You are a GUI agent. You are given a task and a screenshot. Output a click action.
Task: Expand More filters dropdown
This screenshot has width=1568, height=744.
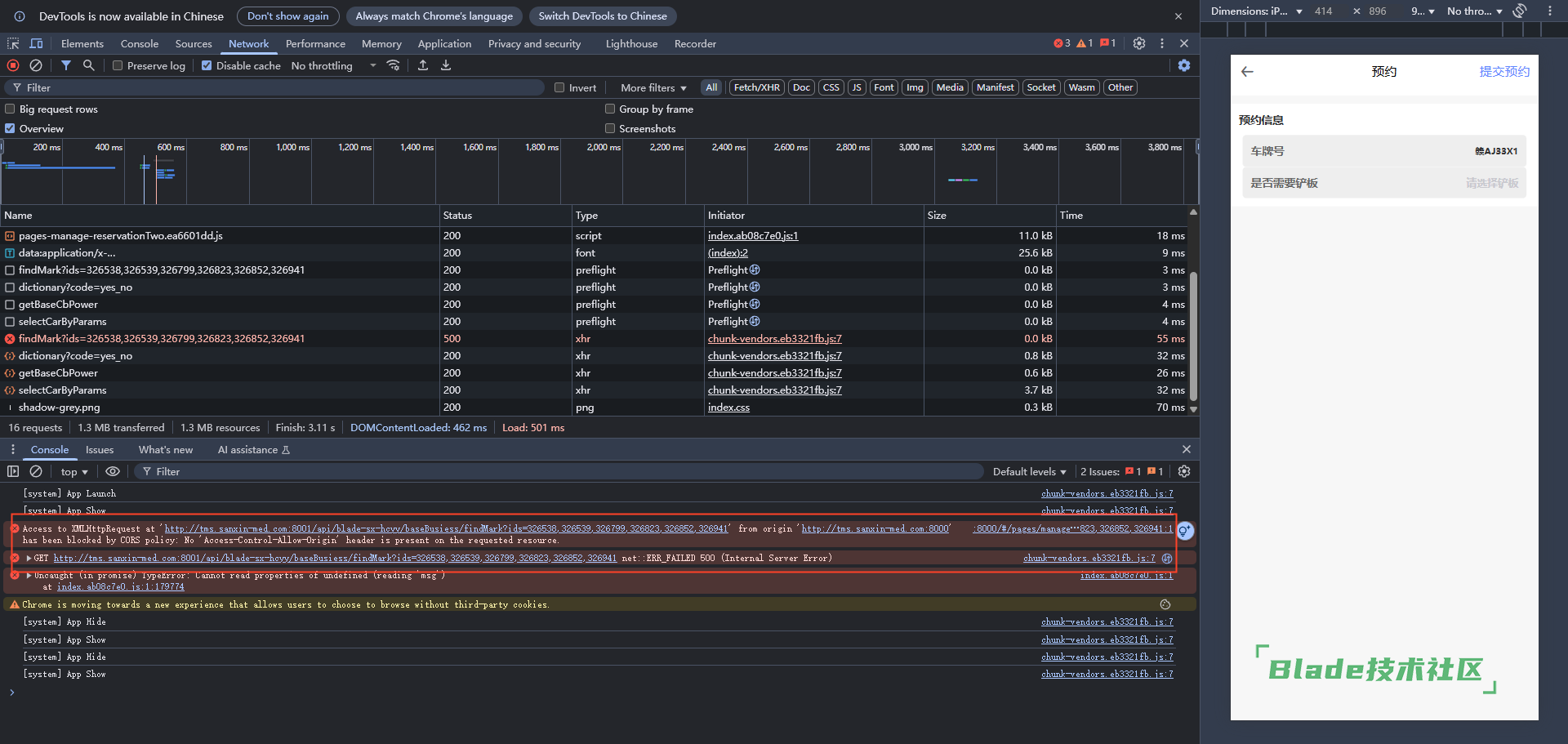click(x=653, y=87)
